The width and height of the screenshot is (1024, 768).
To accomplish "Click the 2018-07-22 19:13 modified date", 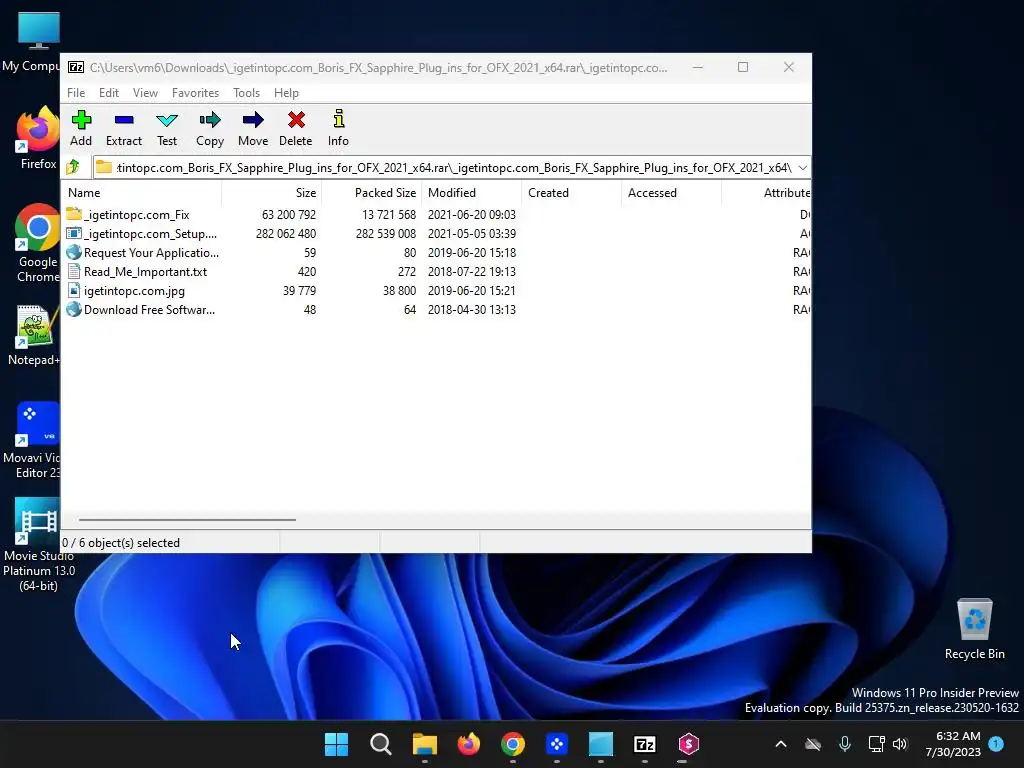I will coord(472,271).
